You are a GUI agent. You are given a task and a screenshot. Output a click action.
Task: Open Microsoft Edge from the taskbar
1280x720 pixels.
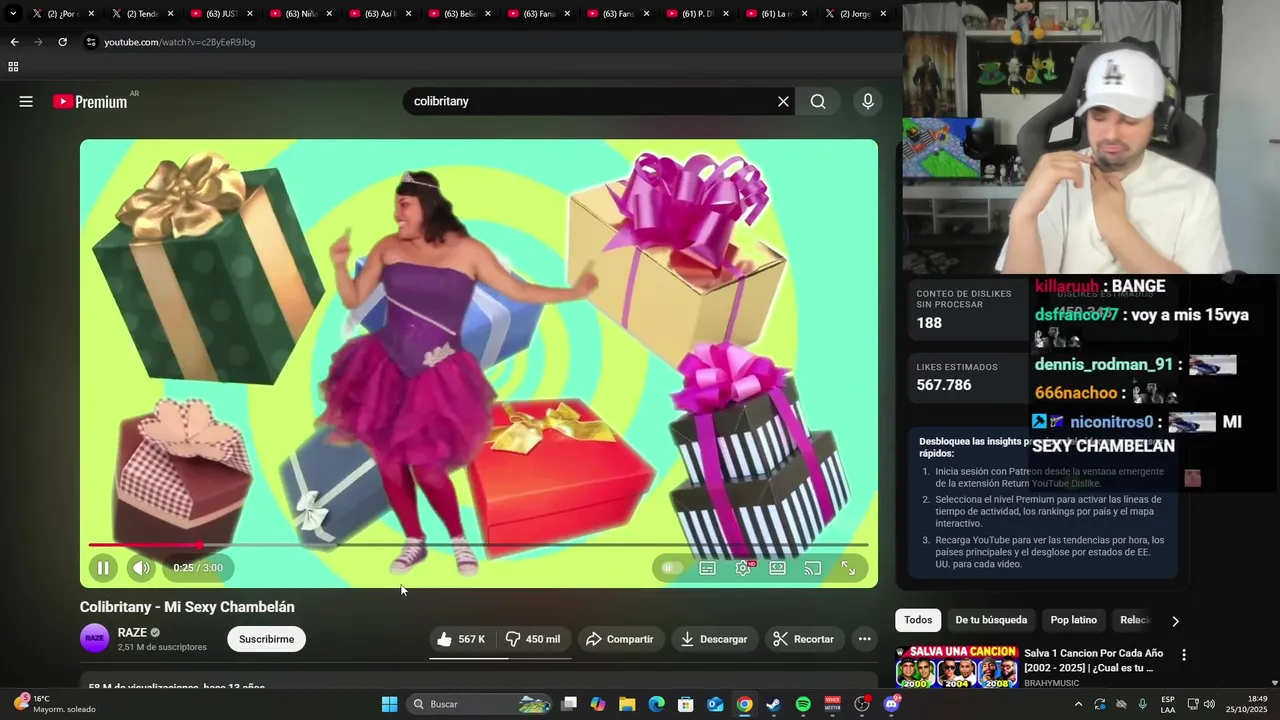click(656, 704)
